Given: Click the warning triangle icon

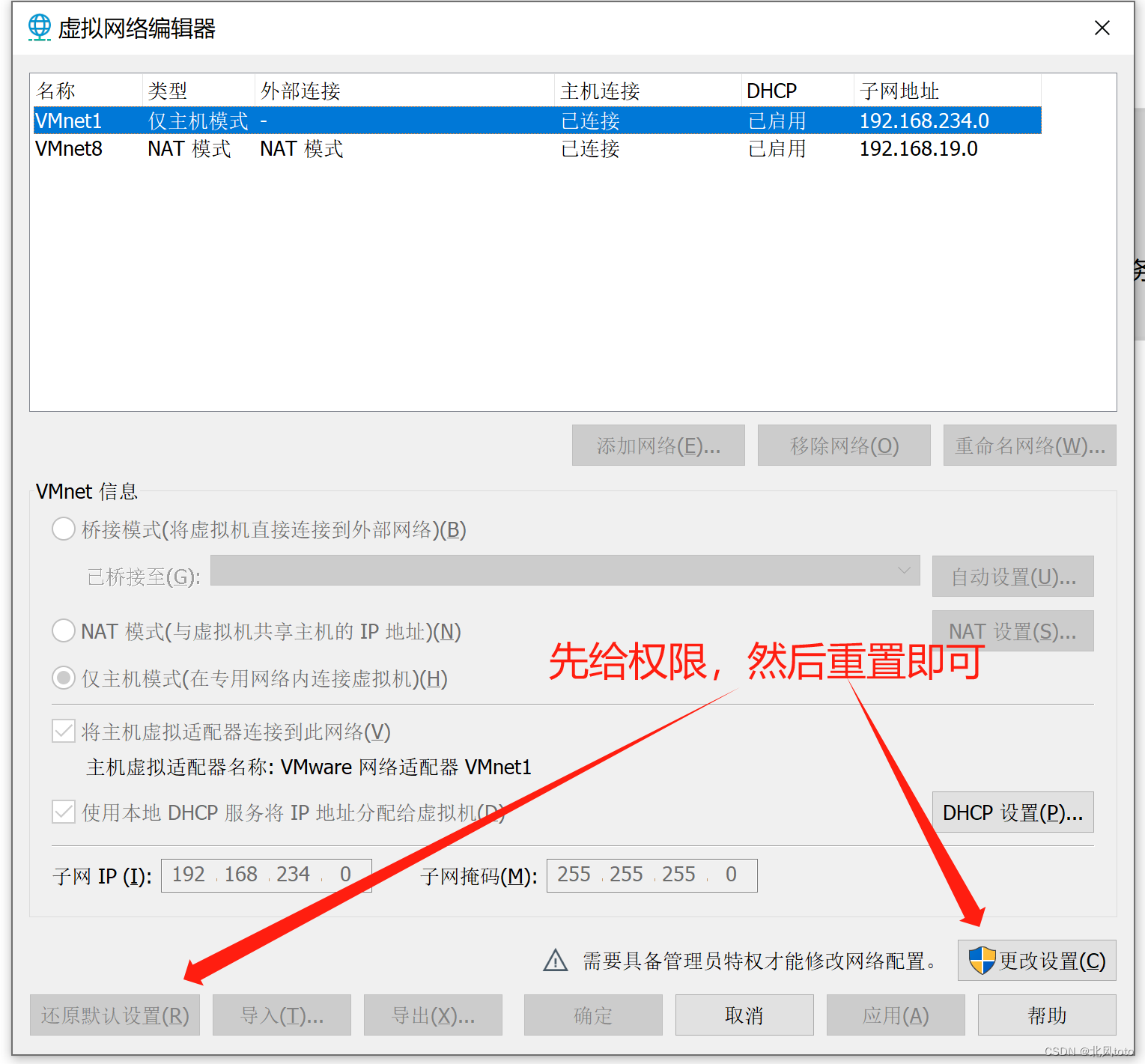Looking at the screenshot, I should click(556, 960).
